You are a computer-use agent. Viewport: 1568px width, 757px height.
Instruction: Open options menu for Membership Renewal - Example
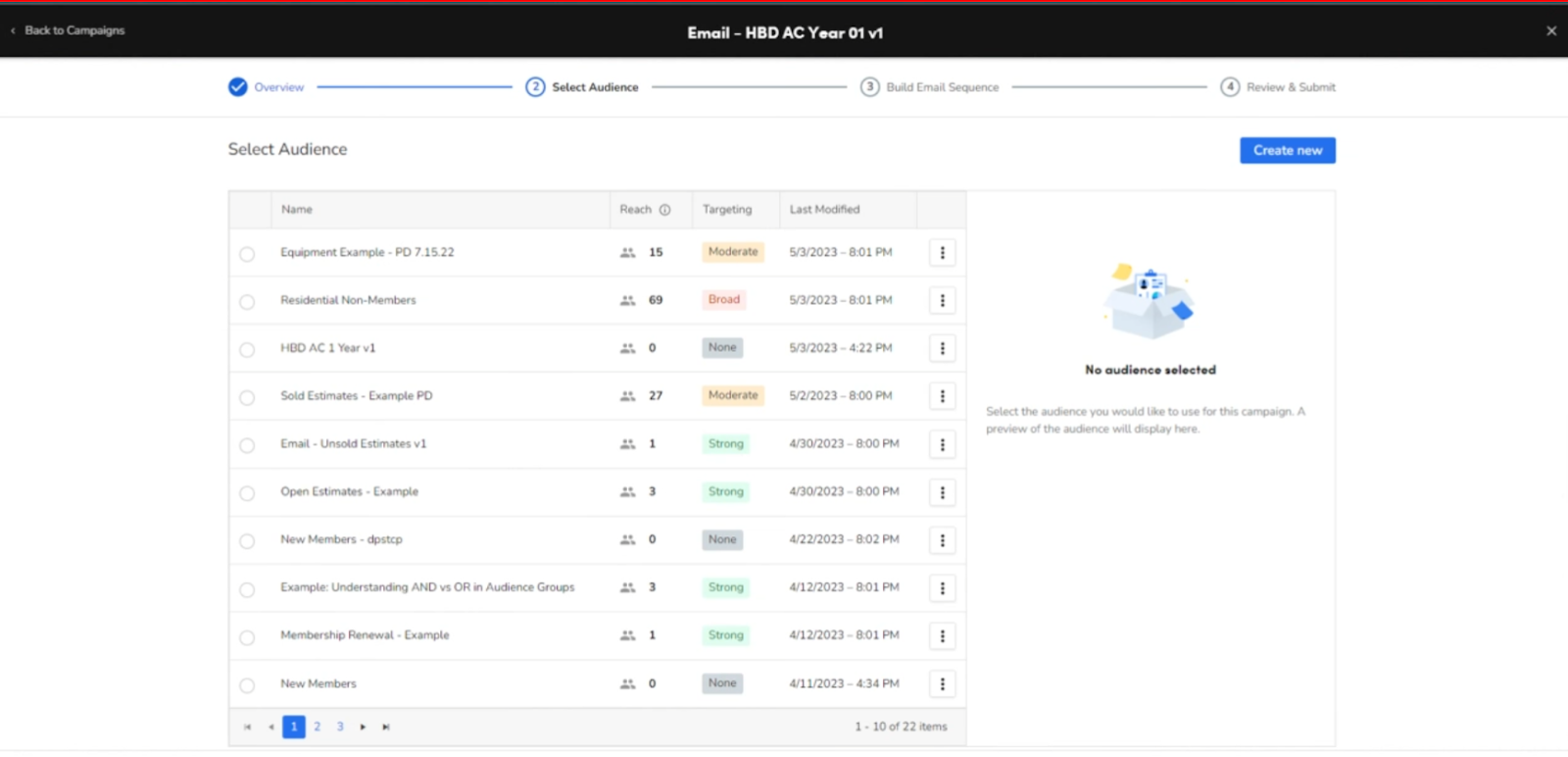tap(942, 636)
